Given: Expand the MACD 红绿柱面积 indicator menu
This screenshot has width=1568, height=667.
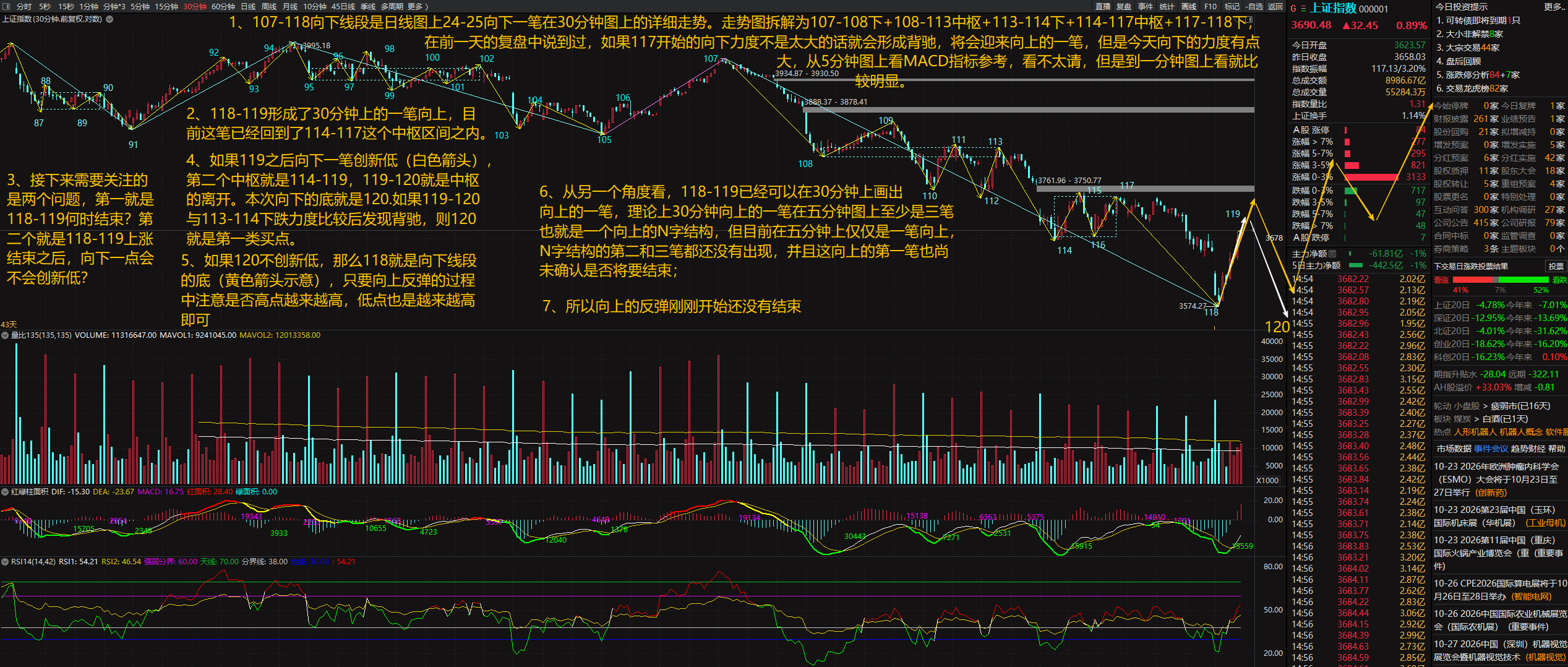Looking at the screenshot, I should tap(5, 492).
